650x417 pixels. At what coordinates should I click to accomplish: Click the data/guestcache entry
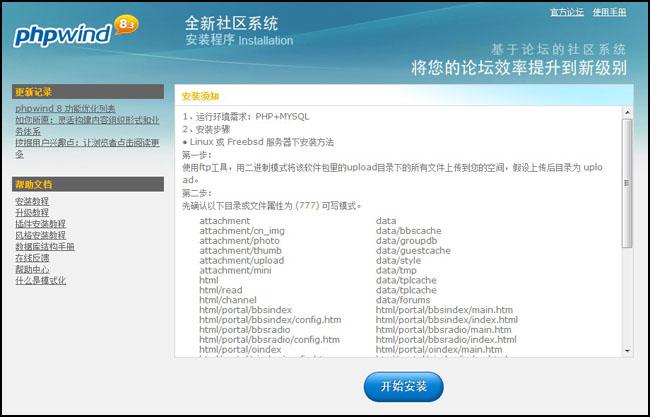[x=413, y=250]
